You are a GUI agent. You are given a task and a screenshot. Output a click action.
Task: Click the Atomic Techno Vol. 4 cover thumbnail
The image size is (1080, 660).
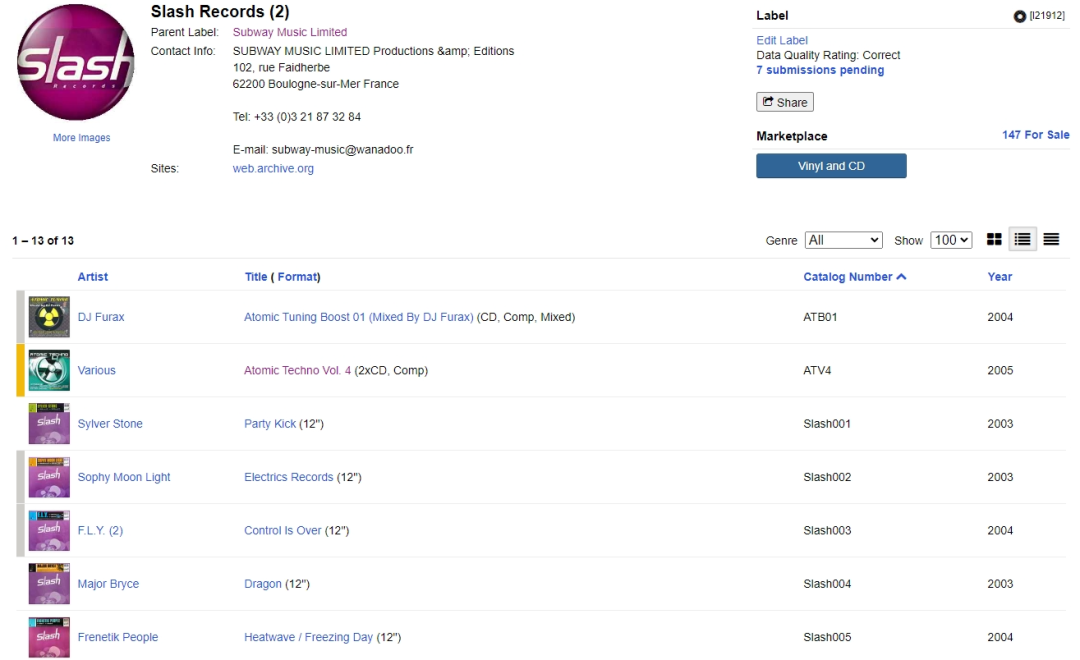49,370
